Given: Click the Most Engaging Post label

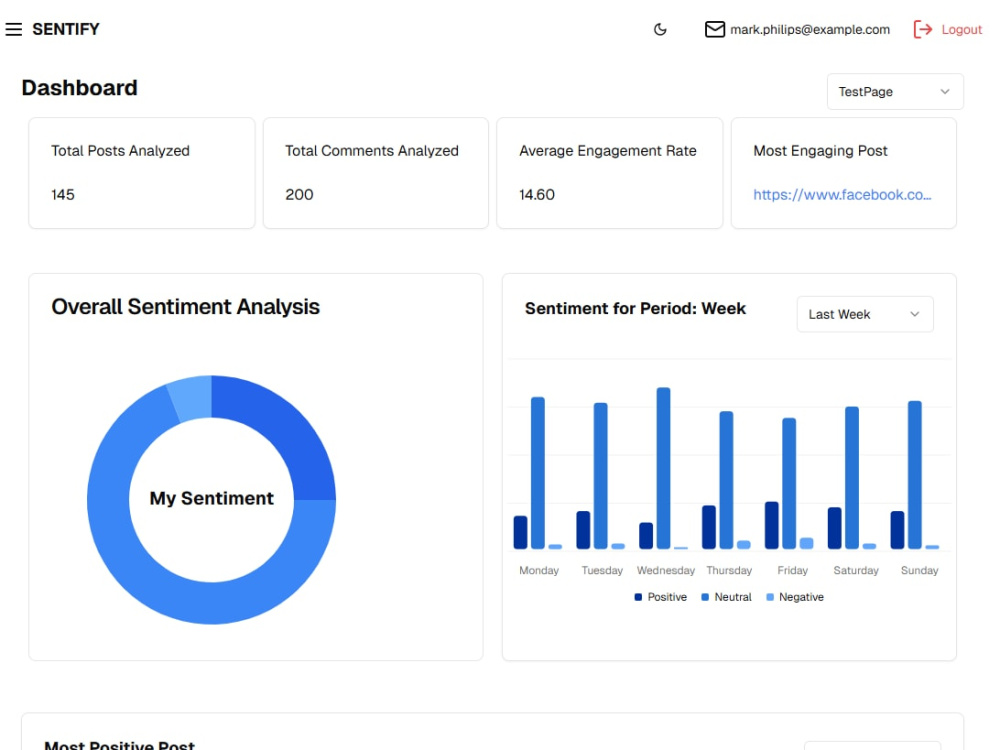Looking at the screenshot, I should click(820, 151).
